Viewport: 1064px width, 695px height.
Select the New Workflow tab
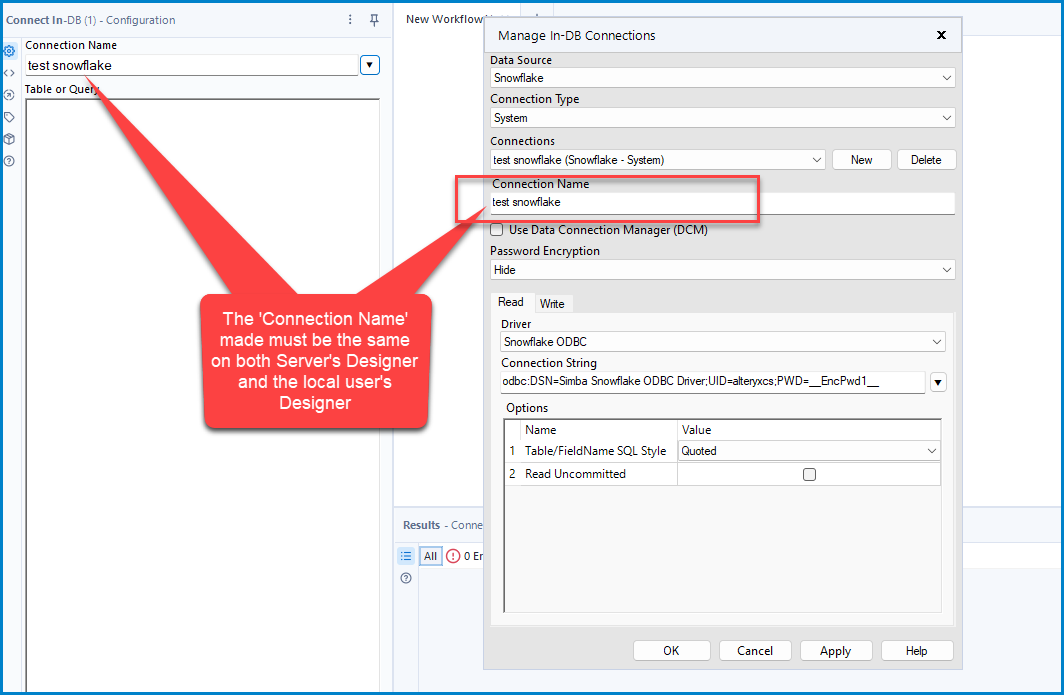click(x=444, y=19)
